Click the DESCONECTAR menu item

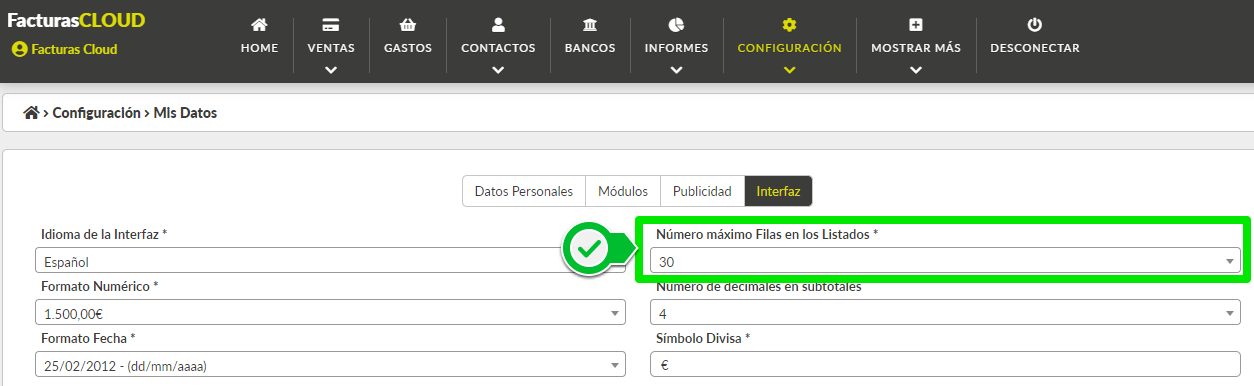[1034, 48]
